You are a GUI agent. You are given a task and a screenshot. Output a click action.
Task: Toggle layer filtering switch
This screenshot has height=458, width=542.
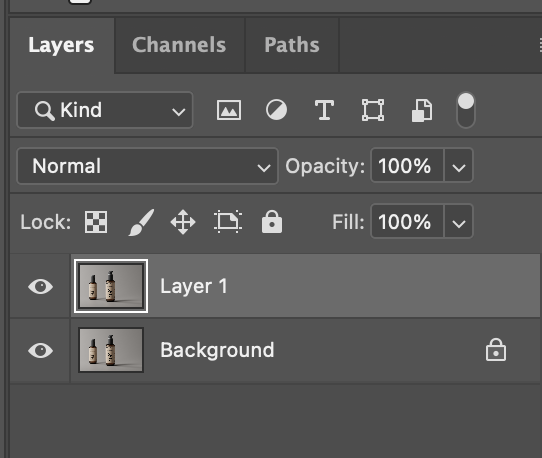click(x=466, y=110)
